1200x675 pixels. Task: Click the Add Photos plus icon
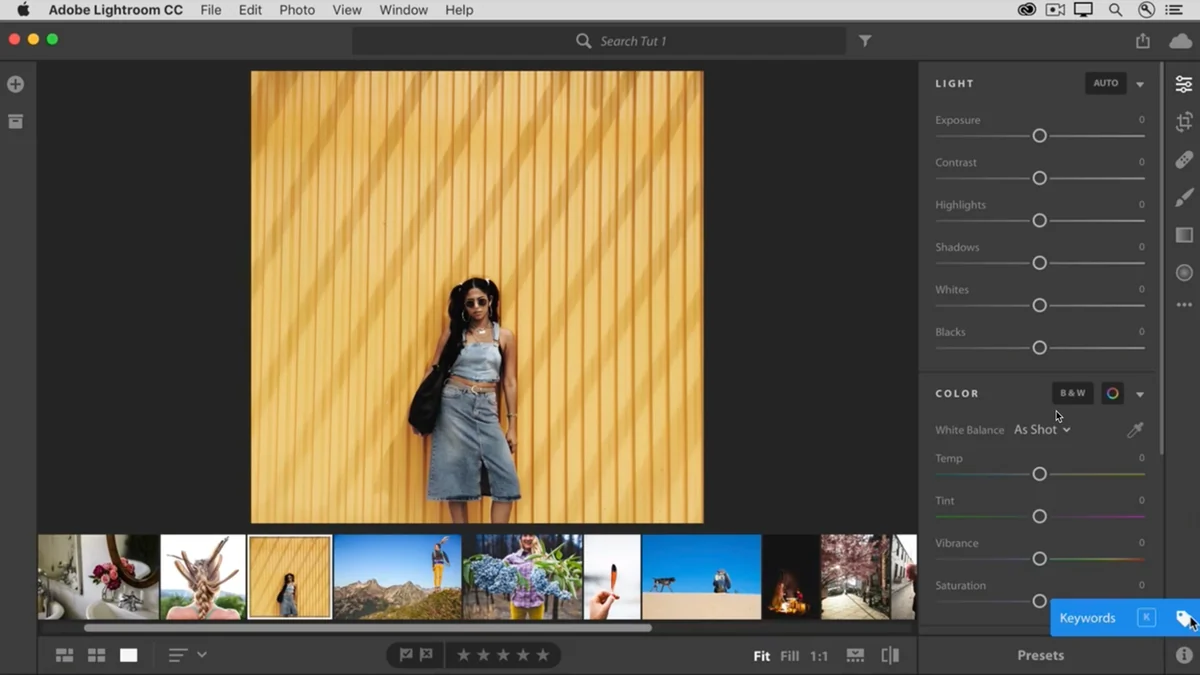pos(15,85)
